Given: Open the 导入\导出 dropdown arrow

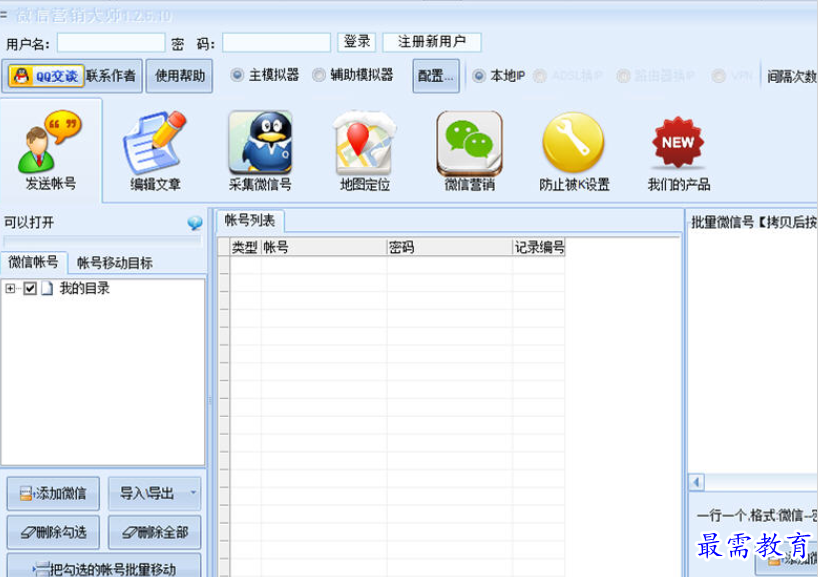Looking at the screenshot, I should (193, 492).
